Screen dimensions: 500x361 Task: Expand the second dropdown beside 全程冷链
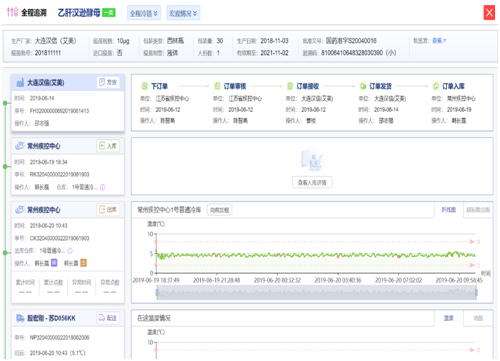pyautogui.click(x=183, y=13)
